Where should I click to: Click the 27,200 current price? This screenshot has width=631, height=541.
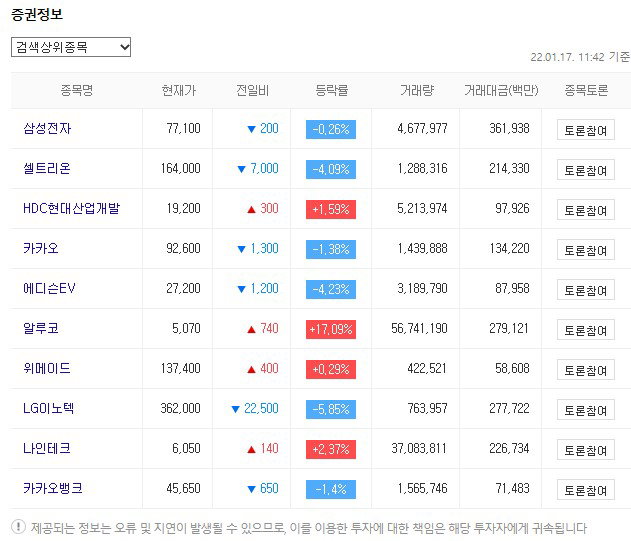click(184, 288)
